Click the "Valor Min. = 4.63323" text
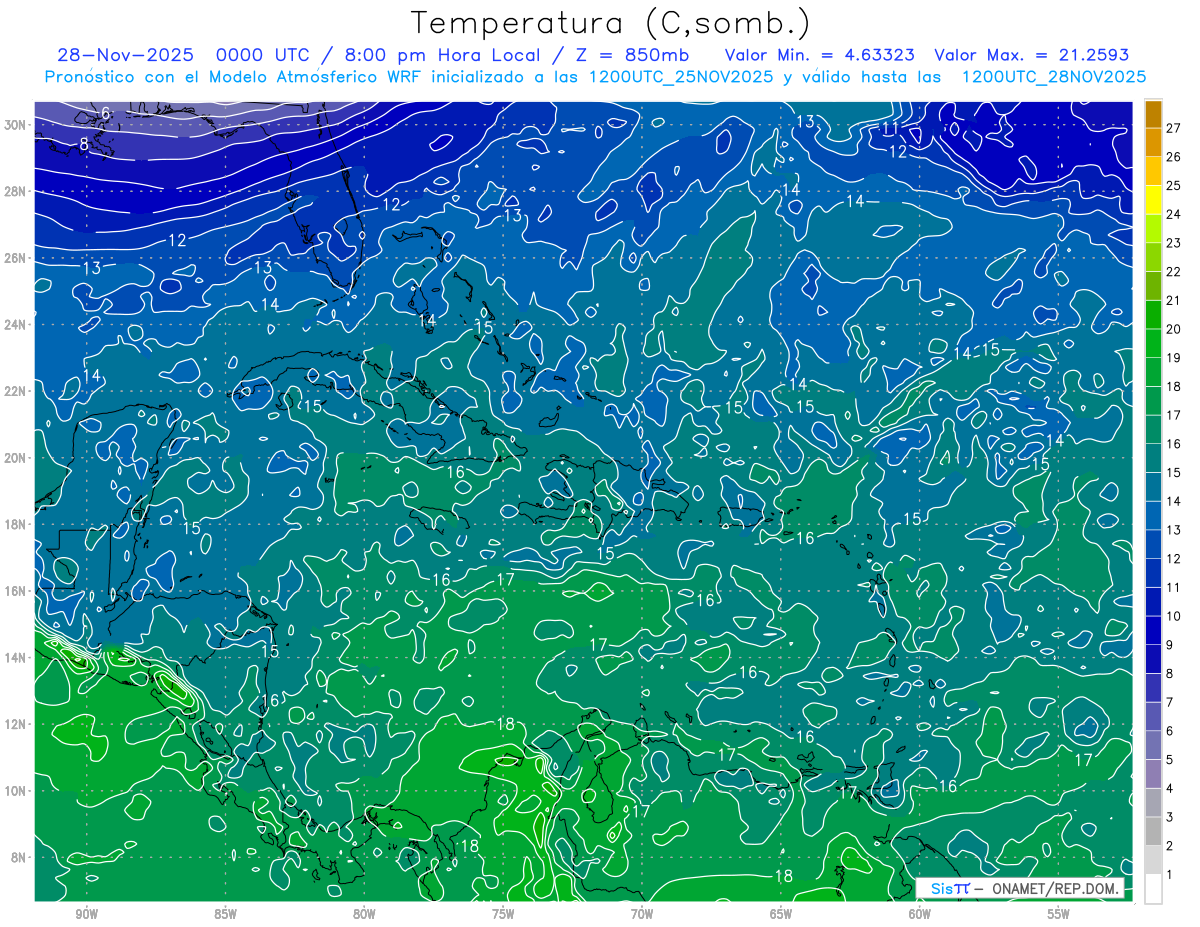 click(x=819, y=55)
